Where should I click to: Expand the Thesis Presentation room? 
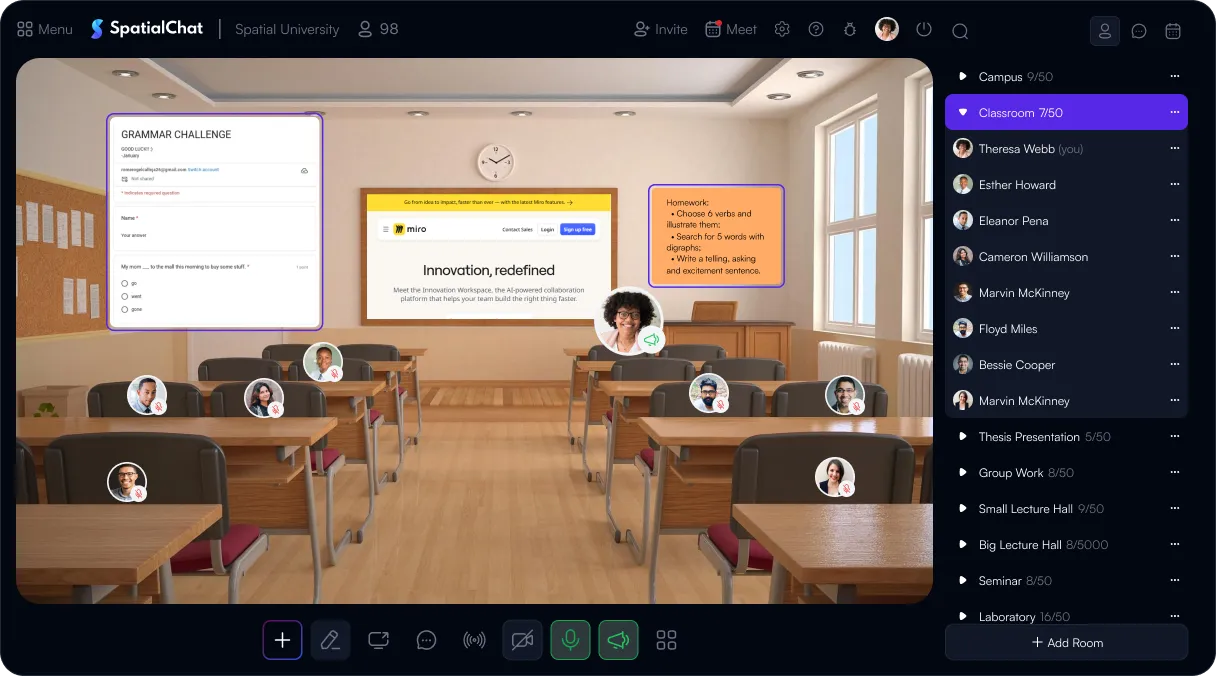click(963, 436)
